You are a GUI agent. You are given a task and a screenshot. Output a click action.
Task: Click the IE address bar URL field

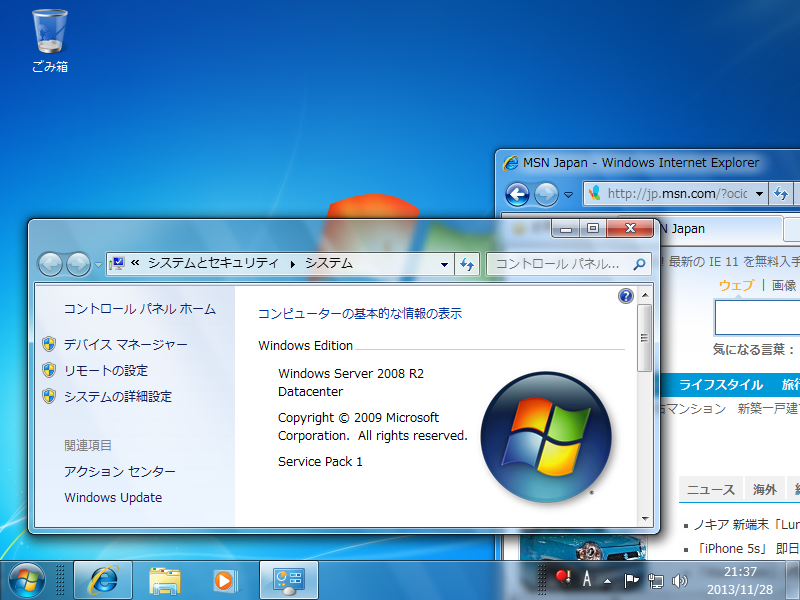click(x=677, y=194)
